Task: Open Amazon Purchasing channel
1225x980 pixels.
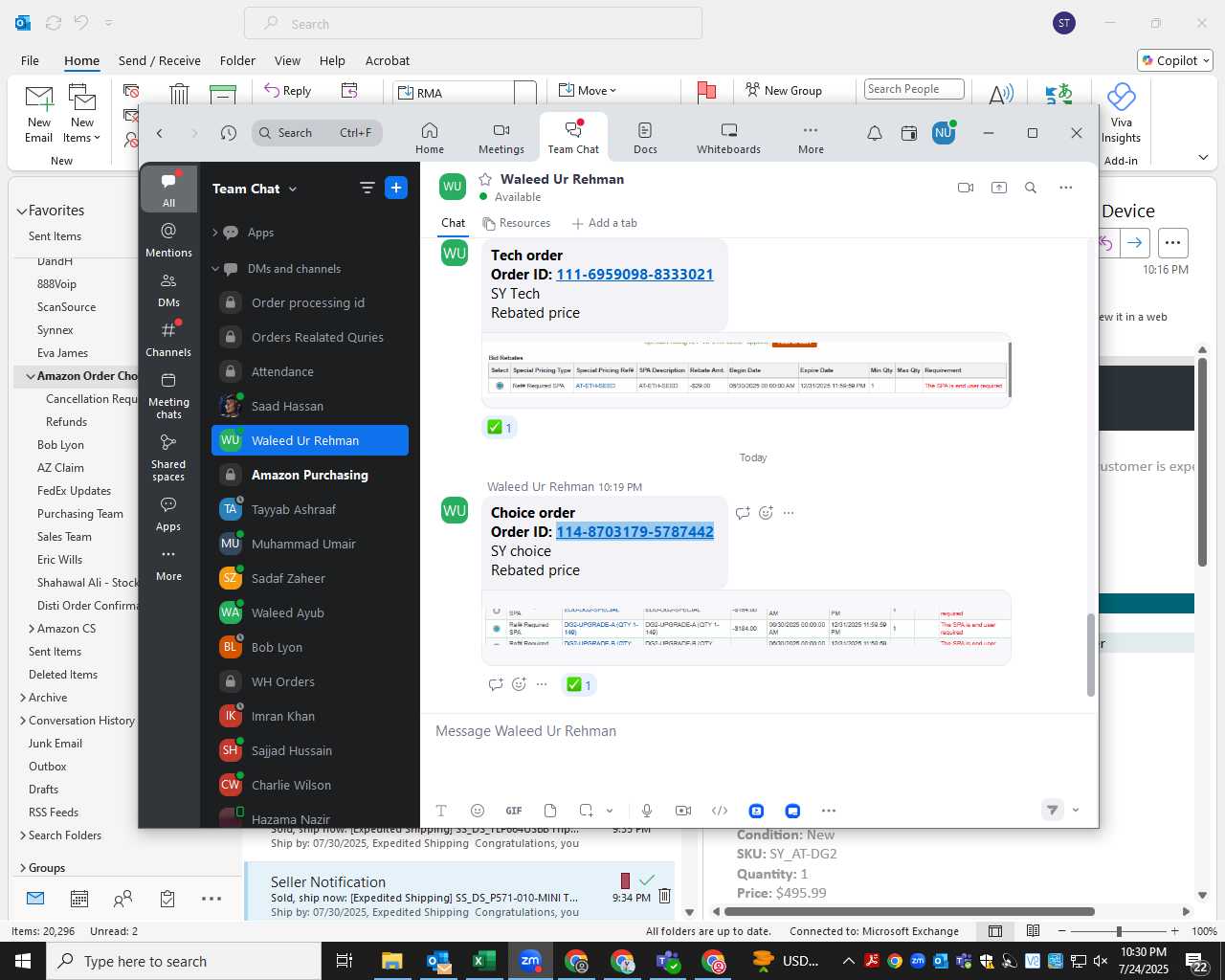Action: coord(310,475)
